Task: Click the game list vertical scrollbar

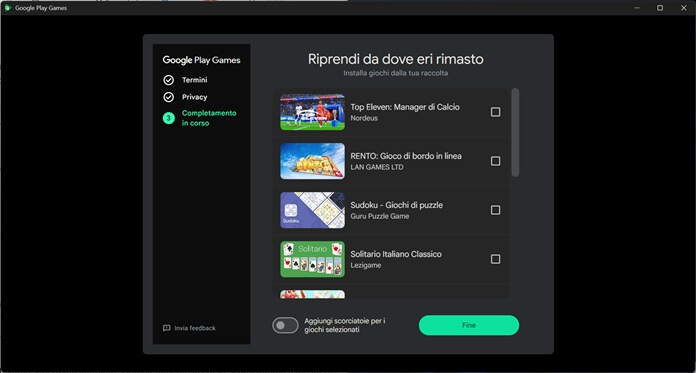Action: [515, 132]
